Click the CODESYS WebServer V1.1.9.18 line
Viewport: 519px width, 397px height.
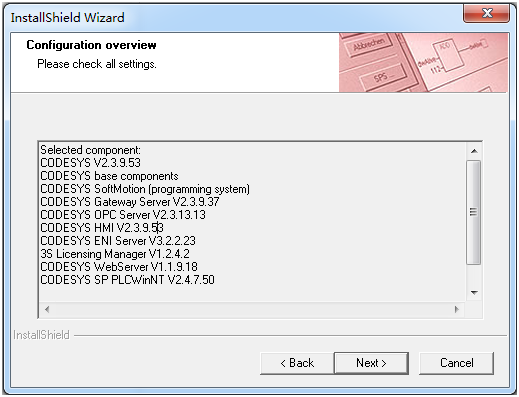pyautogui.click(x=119, y=267)
